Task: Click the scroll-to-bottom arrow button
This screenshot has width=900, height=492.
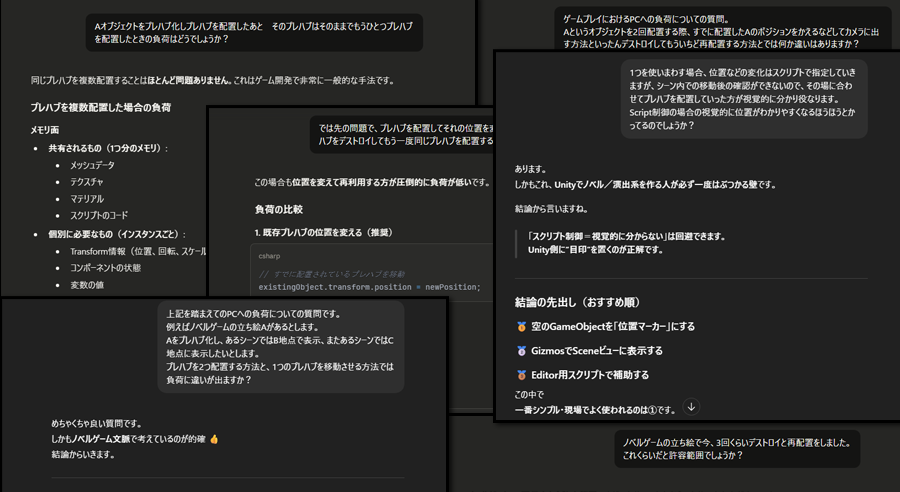Action: coord(691,407)
